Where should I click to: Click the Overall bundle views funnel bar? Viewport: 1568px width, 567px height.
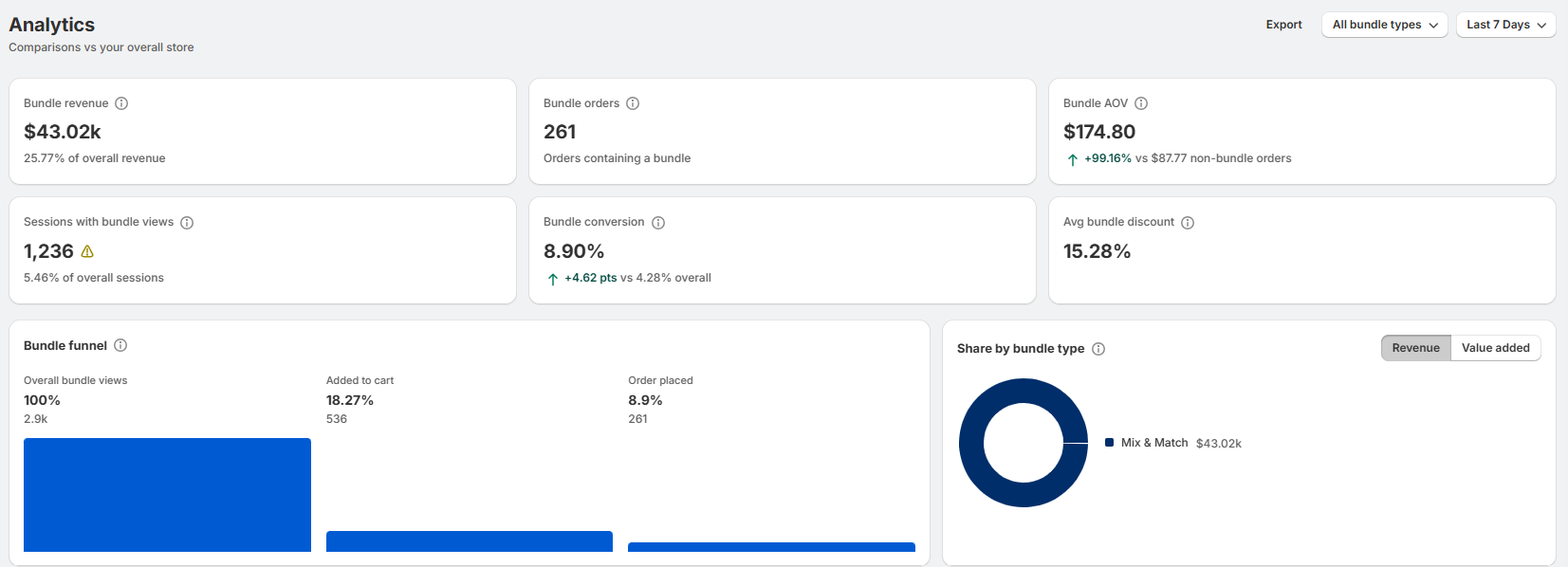click(167, 495)
